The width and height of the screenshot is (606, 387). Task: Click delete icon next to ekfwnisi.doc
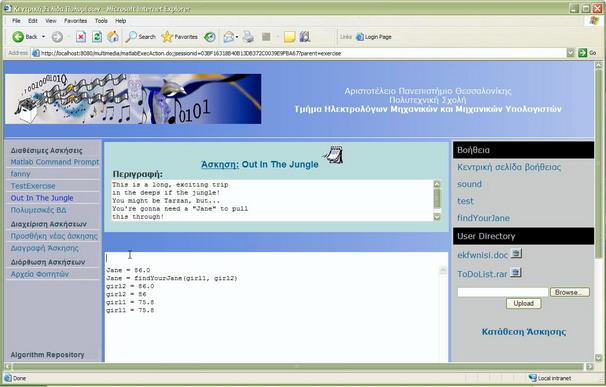(516, 253)
